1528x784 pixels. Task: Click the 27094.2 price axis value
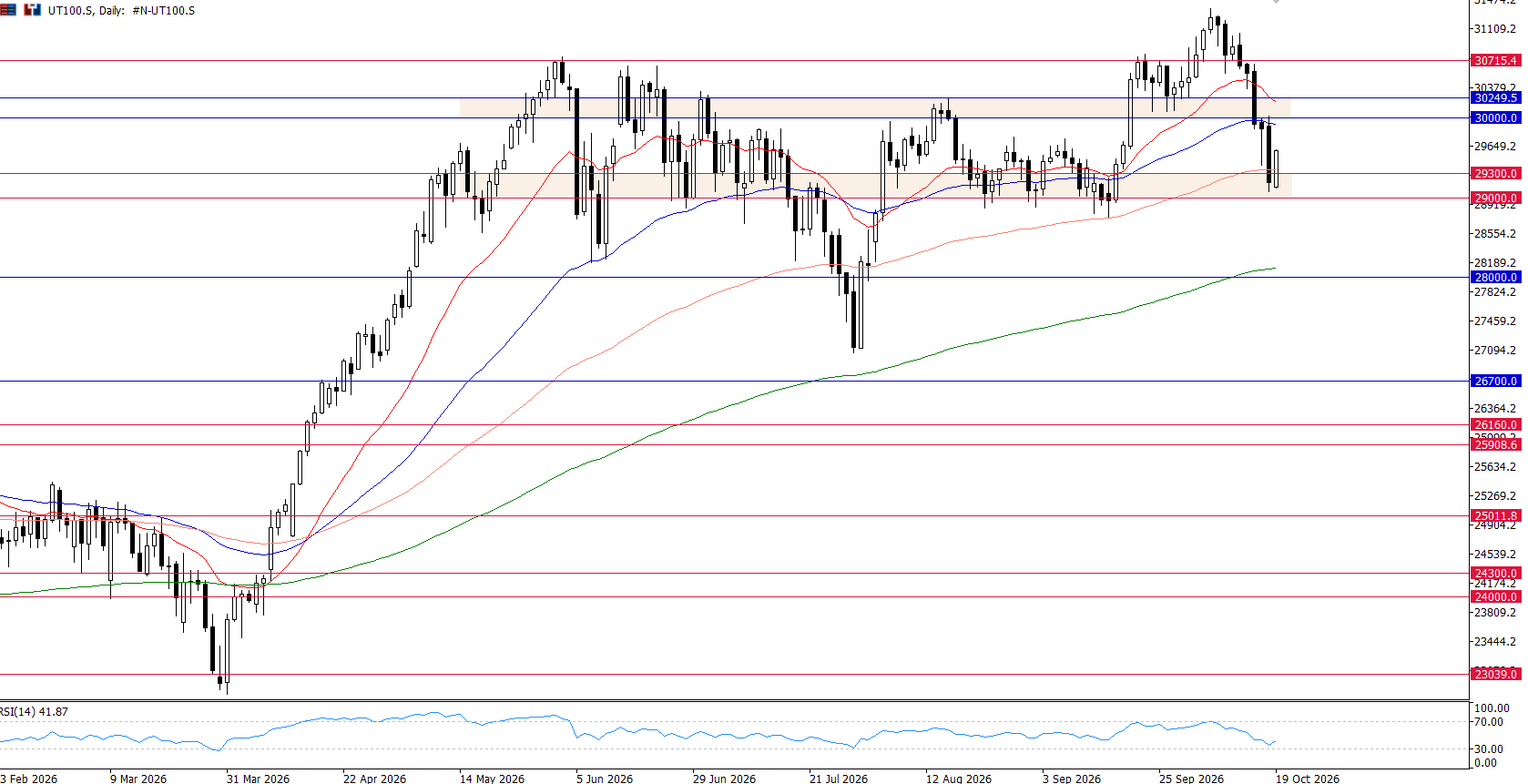[x=1495, y=351]
